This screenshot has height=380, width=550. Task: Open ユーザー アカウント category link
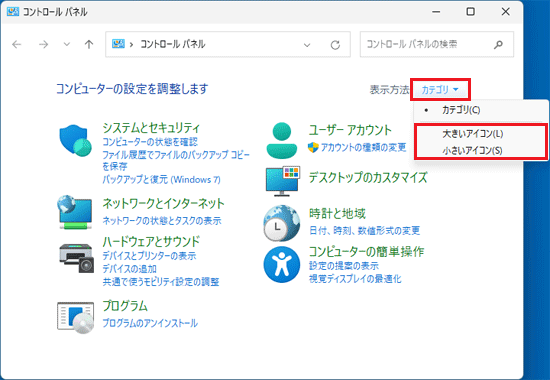350,130
